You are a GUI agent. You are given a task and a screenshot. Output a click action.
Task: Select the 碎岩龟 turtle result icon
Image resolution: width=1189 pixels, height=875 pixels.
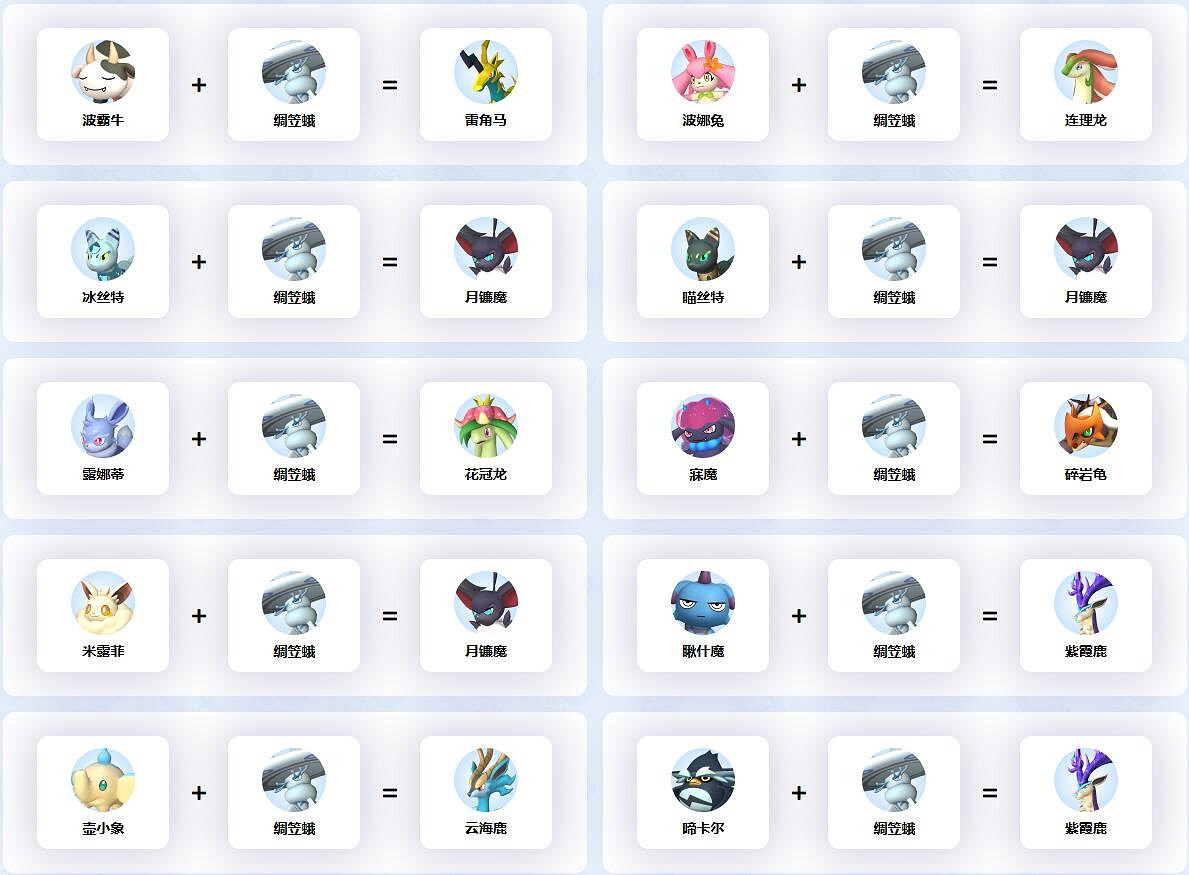coord(1086,426)
